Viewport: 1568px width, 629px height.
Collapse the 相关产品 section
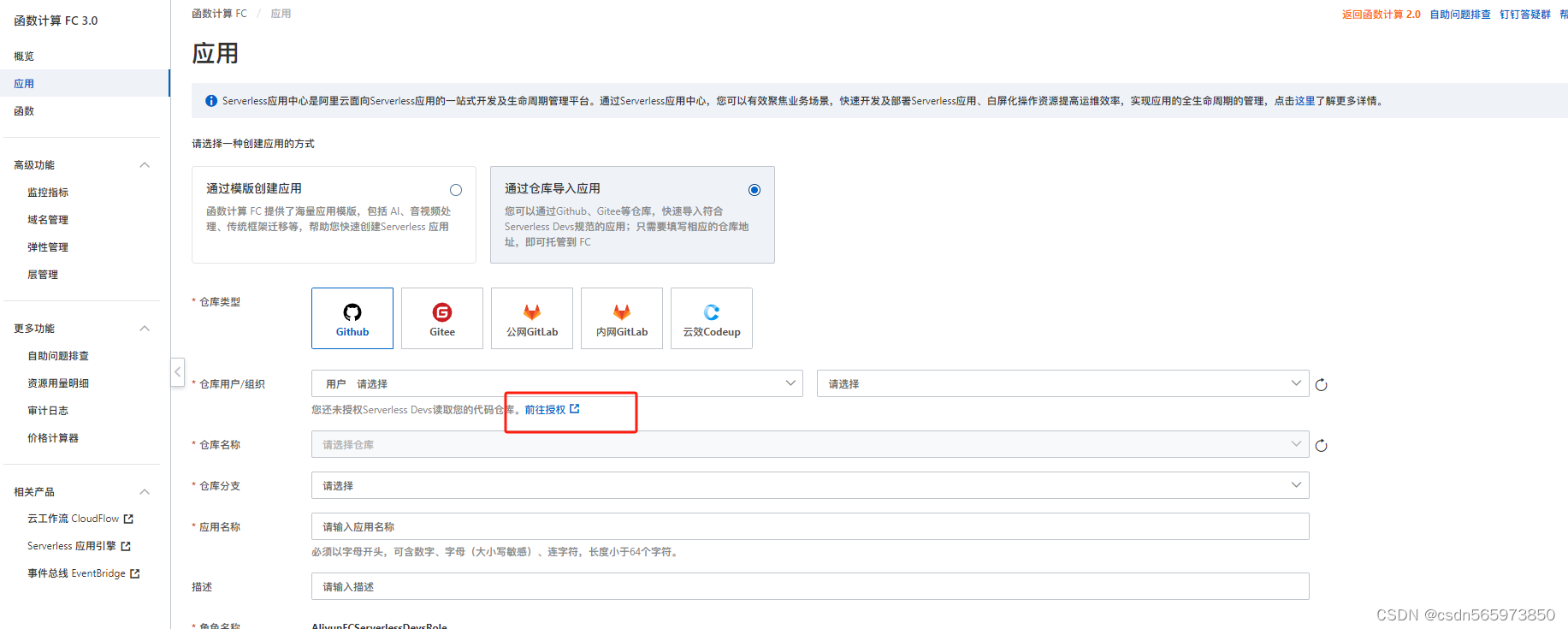(x=145, y=492)
